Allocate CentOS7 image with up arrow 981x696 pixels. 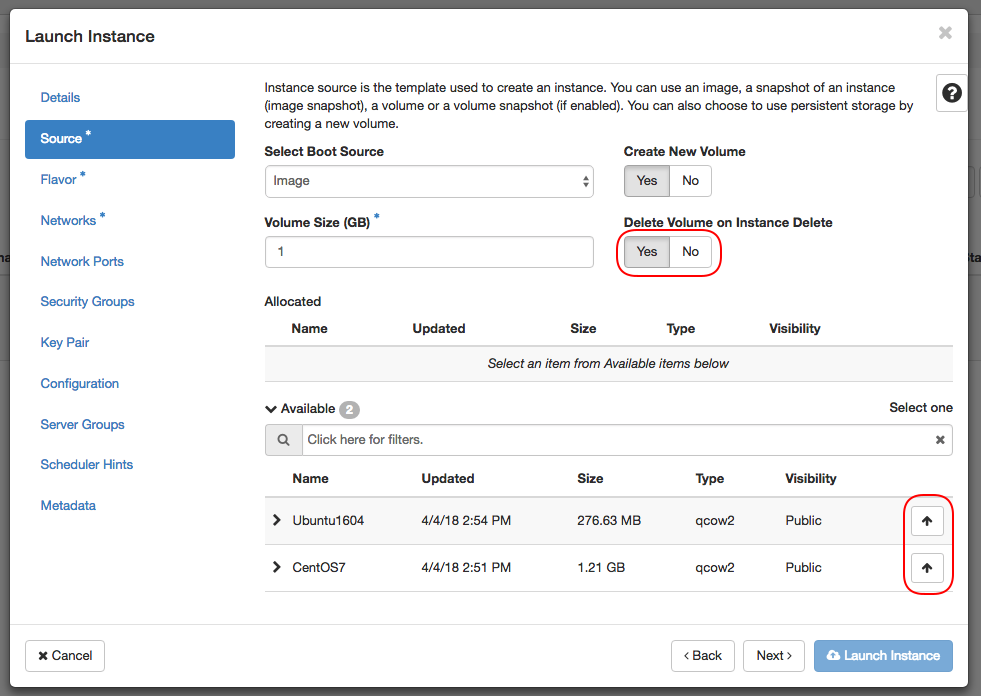click(927, 568)
